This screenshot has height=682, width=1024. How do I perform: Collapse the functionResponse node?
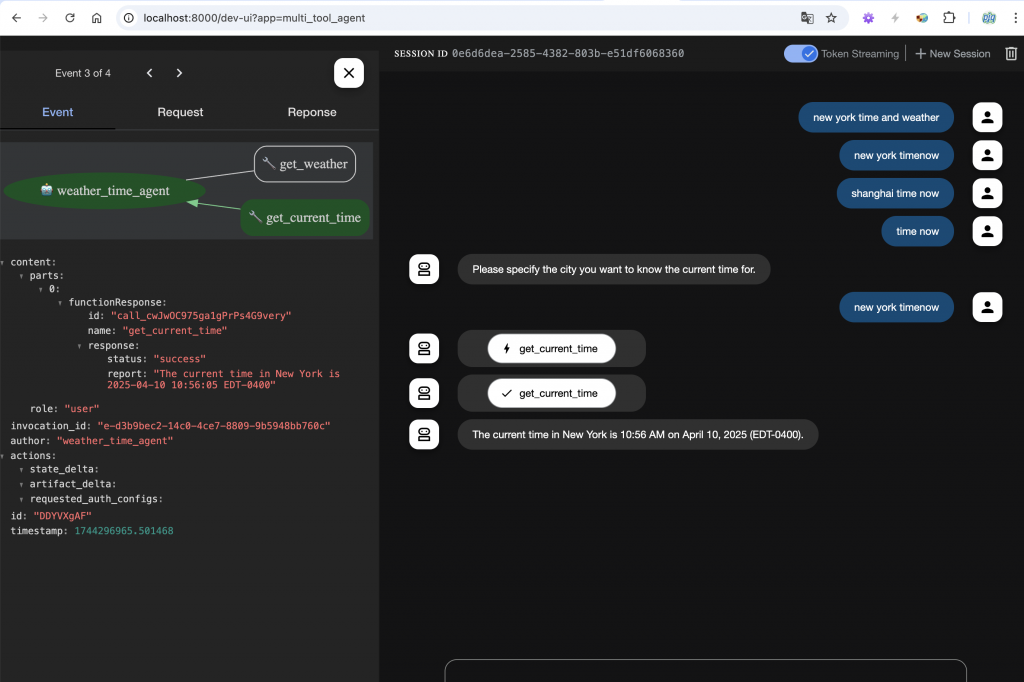point(60,302)
